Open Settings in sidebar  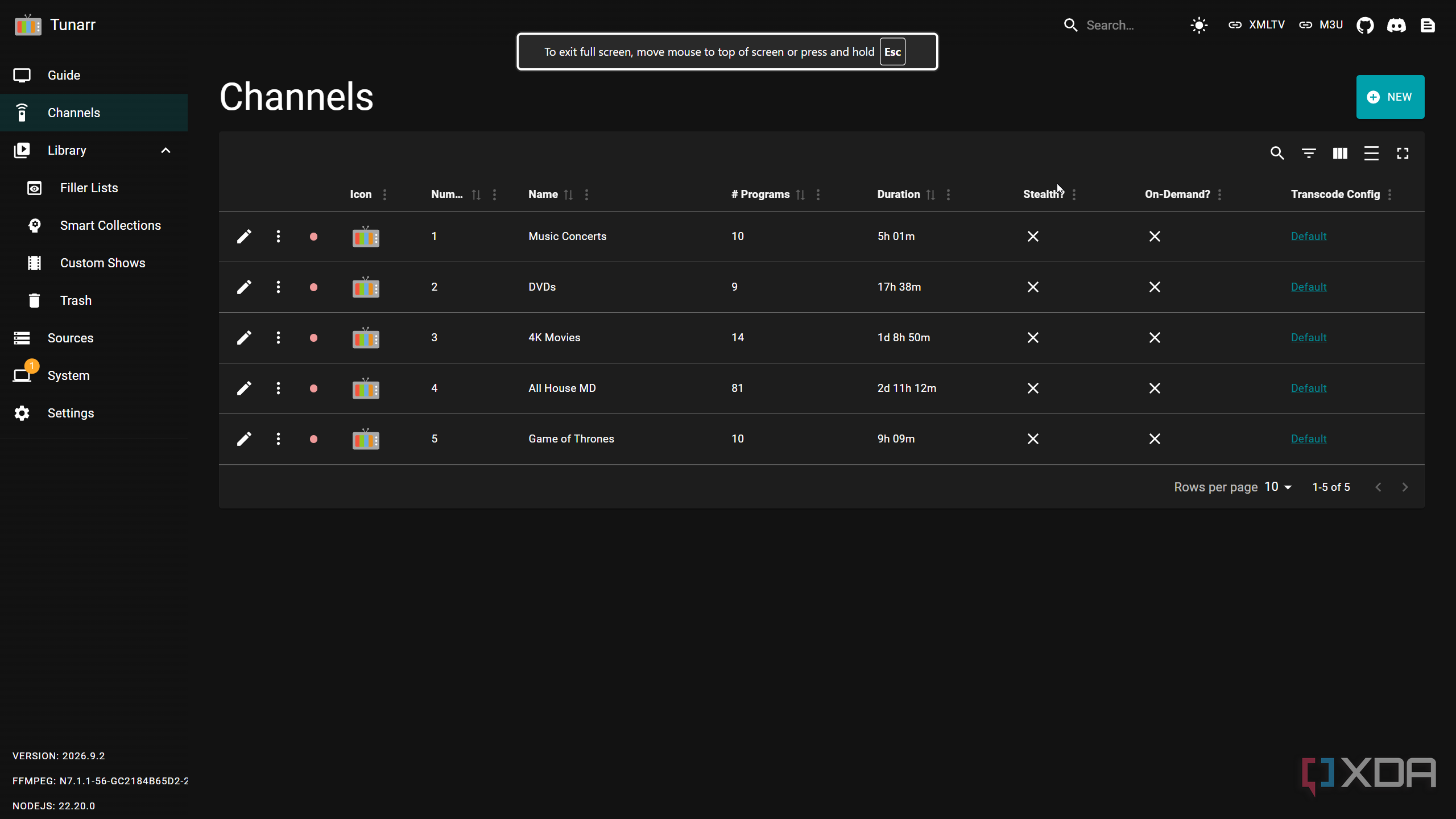point(94,413)
